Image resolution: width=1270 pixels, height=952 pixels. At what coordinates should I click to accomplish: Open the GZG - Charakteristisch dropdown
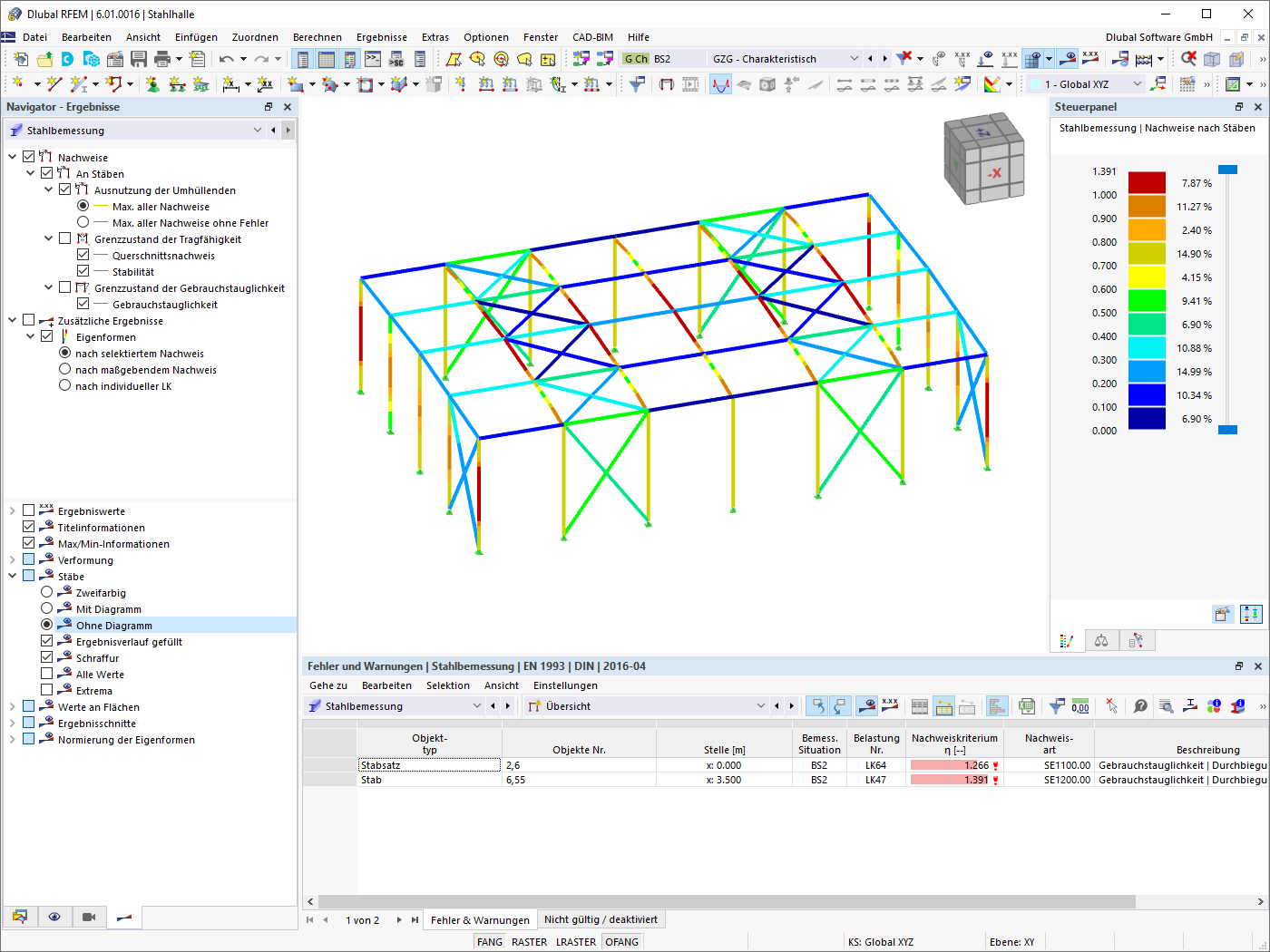785,59
